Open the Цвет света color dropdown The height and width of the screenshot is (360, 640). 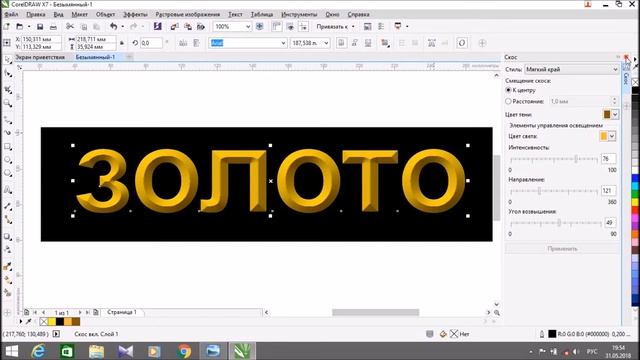coord(612,136)
